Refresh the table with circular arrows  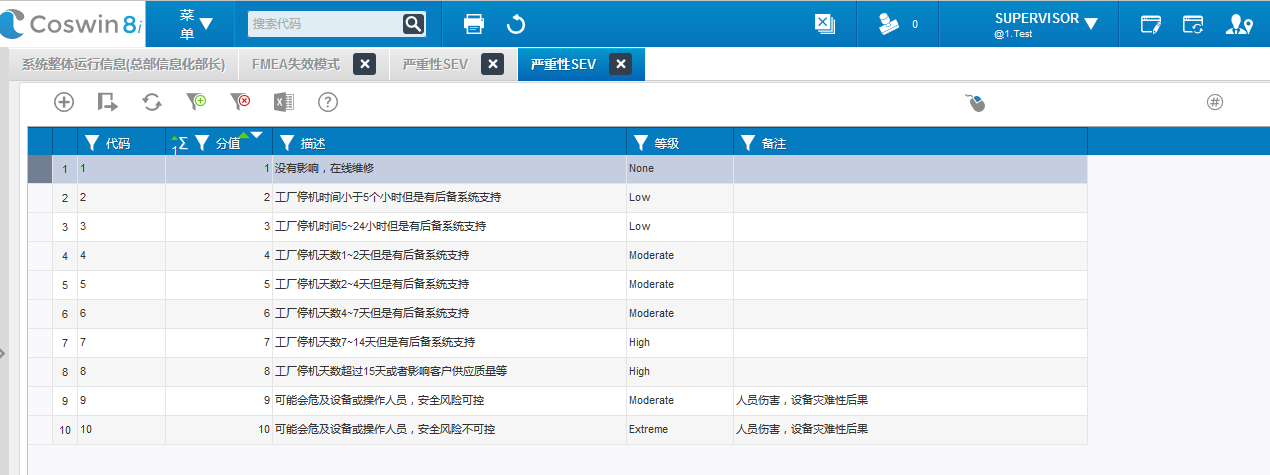coord(152,101)
